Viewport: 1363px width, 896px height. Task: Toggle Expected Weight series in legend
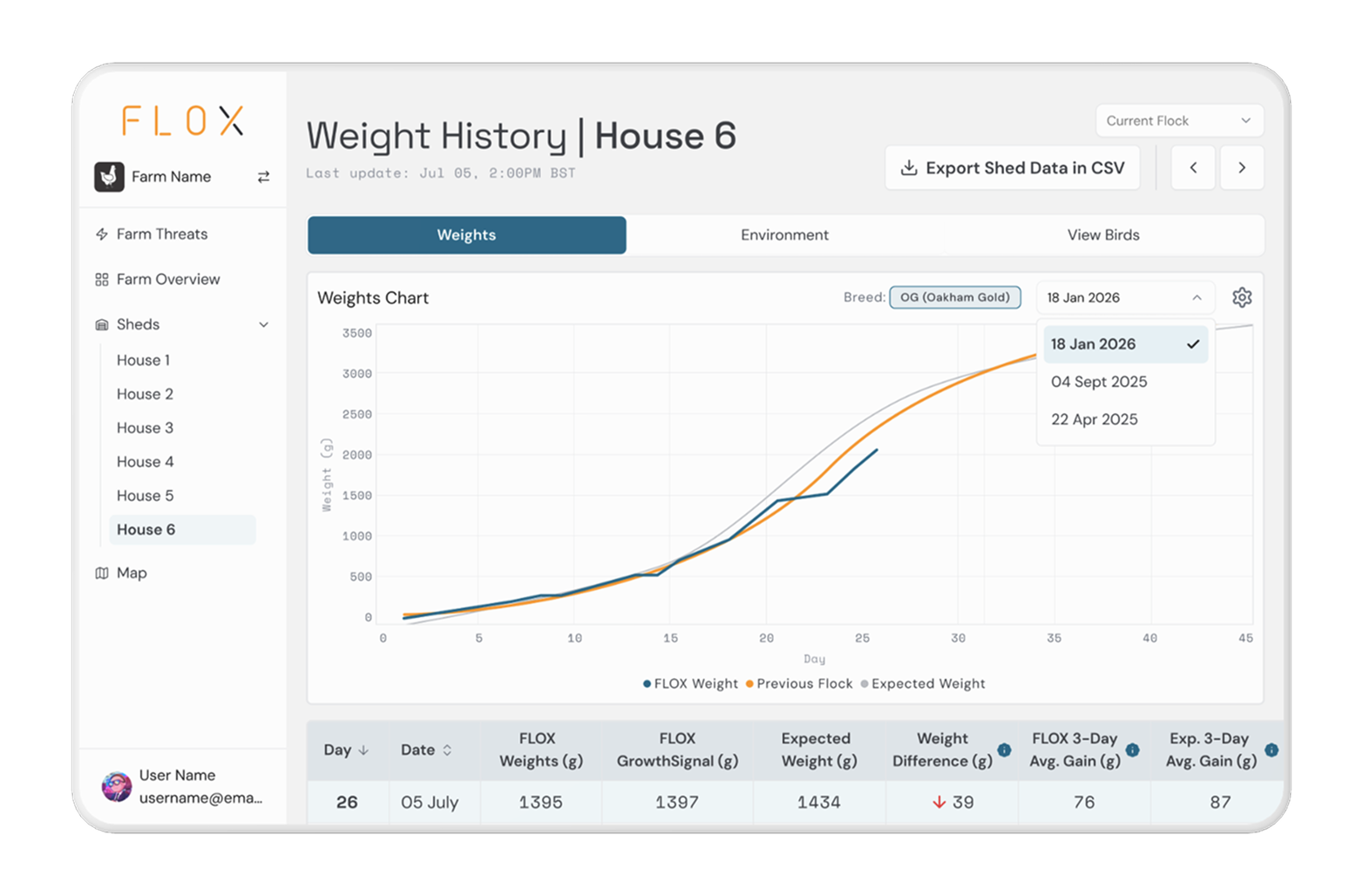click(x=923, y=683)
